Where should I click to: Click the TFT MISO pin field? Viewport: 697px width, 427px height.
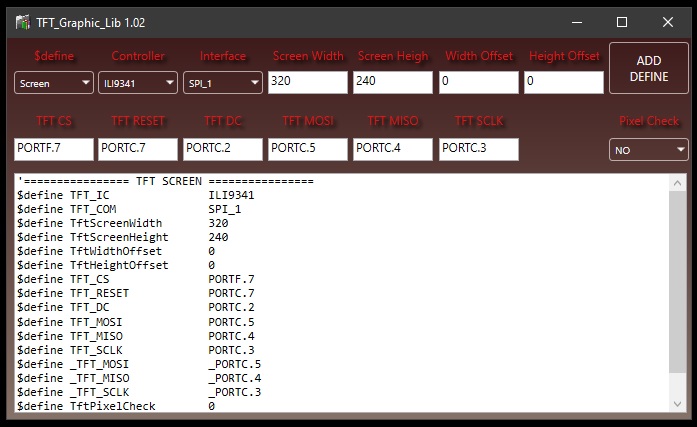[x=392, y=149]
